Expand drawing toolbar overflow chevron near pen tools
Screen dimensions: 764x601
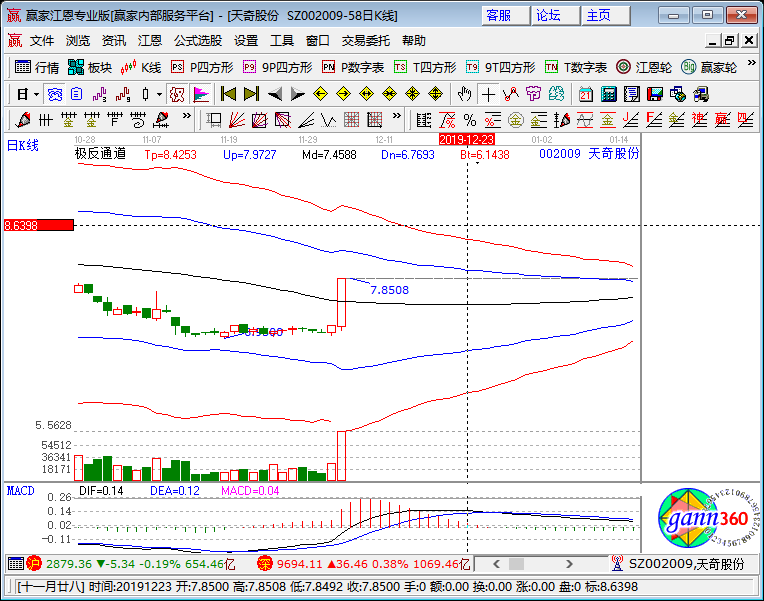point(186,116)
